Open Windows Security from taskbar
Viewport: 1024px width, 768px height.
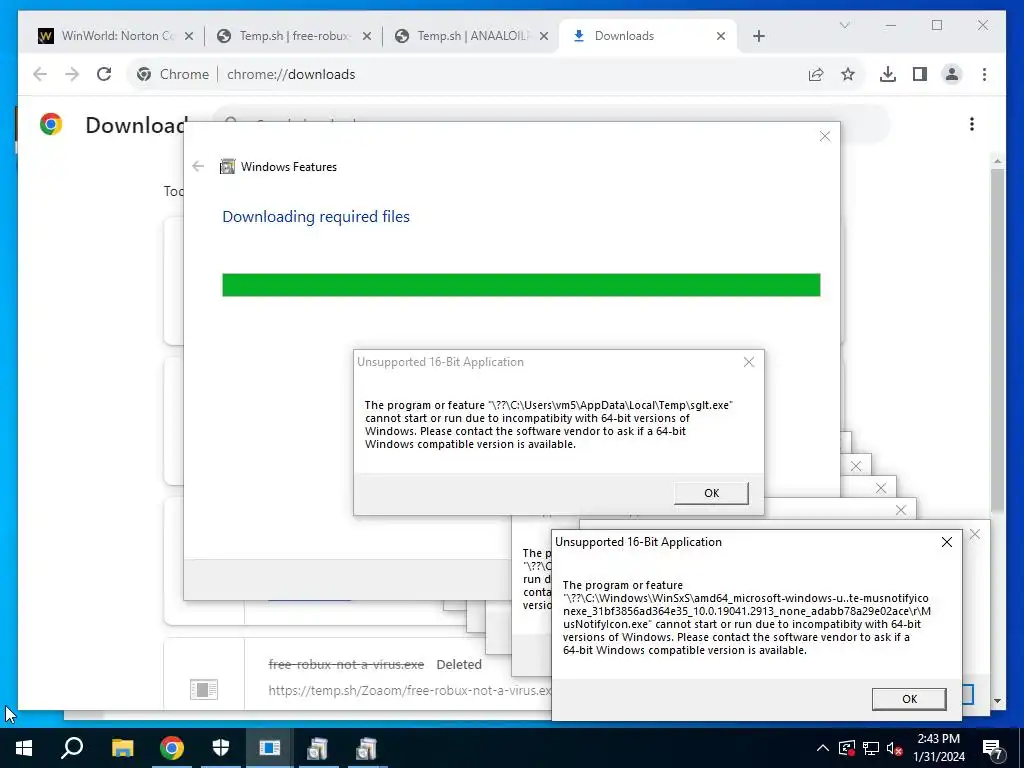click(x=221, y=748)
